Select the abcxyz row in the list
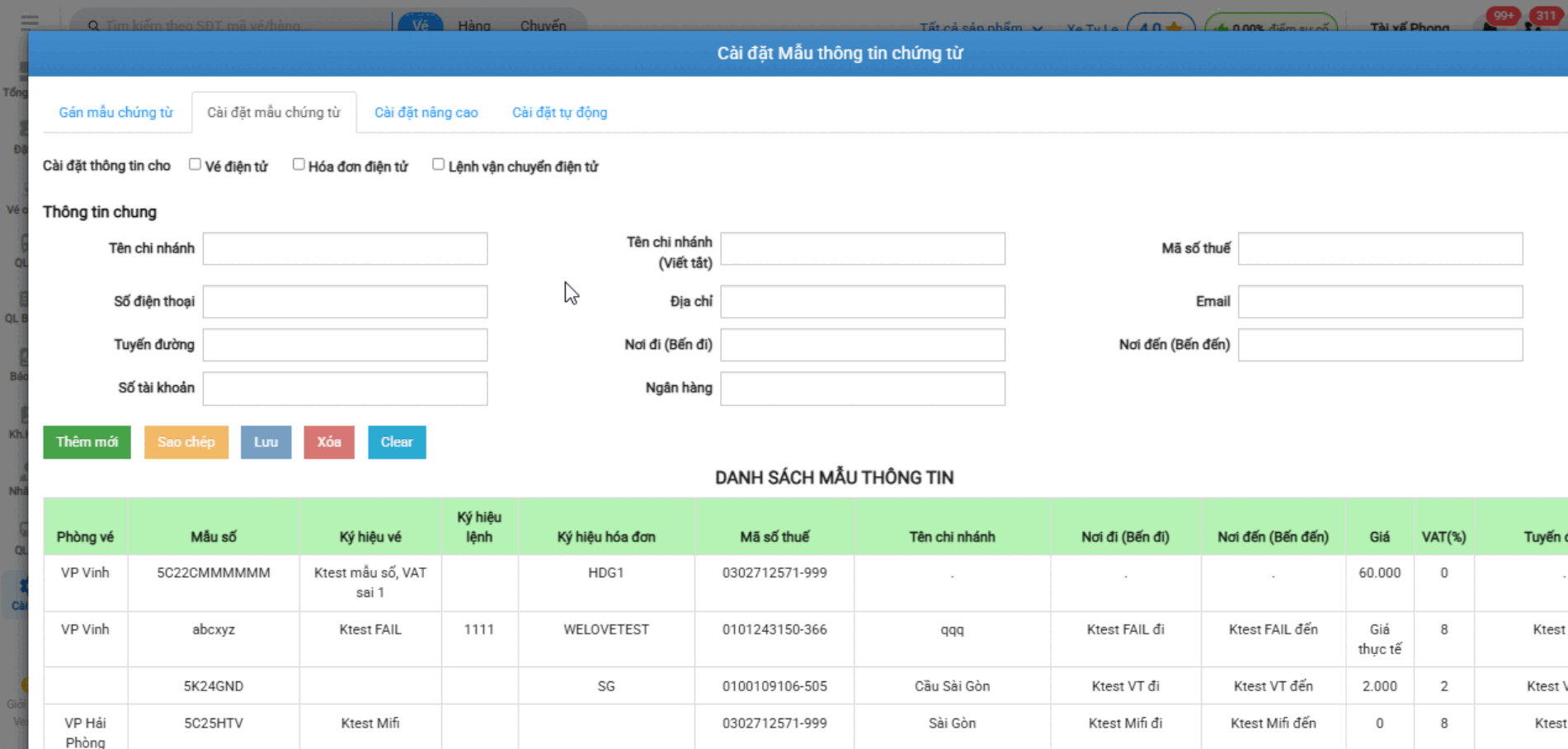The width and height of the screenshot is (1568, 749). tap(214, 630)
